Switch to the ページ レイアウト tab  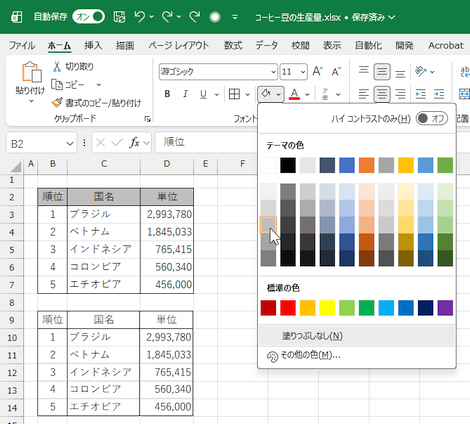[179, 45]
